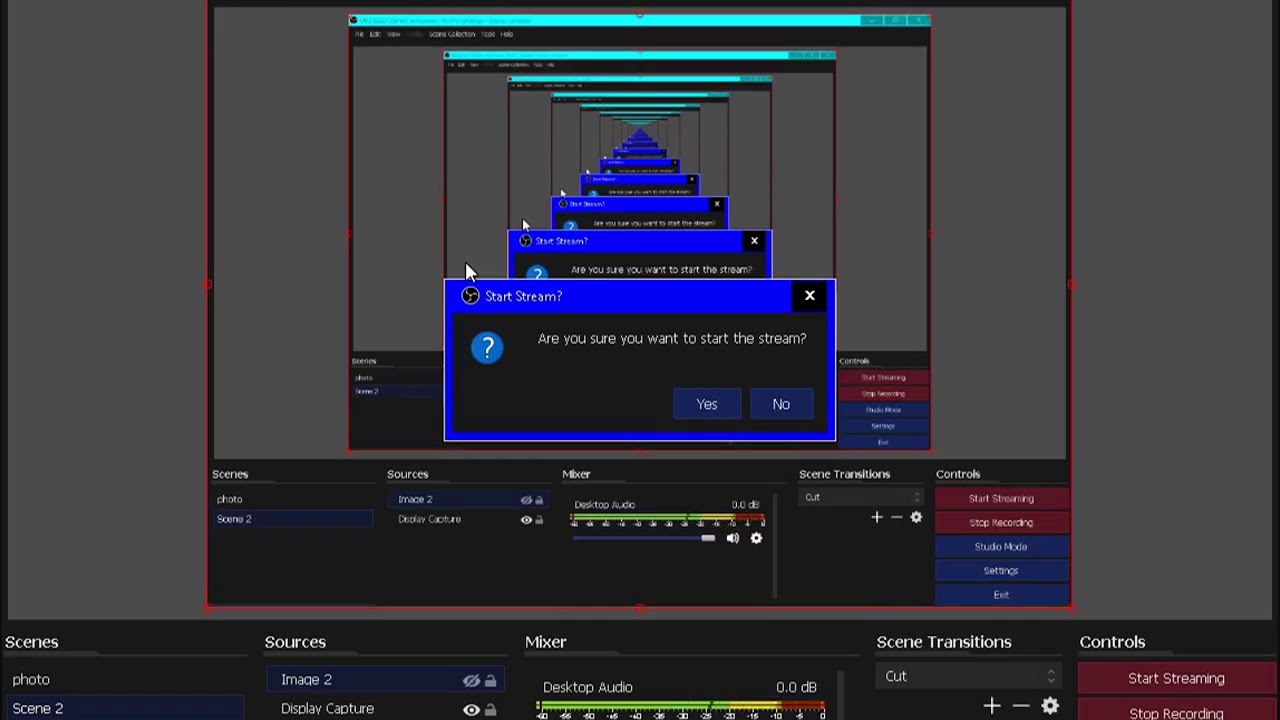Click the largest Start Streaming button

click(x=1176, y=678)
